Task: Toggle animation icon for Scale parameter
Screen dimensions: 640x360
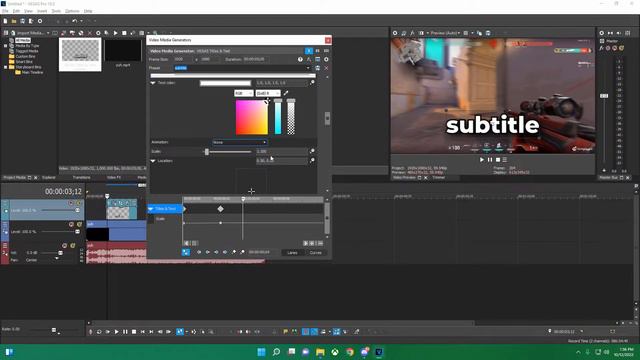Action: click(312, 151)
